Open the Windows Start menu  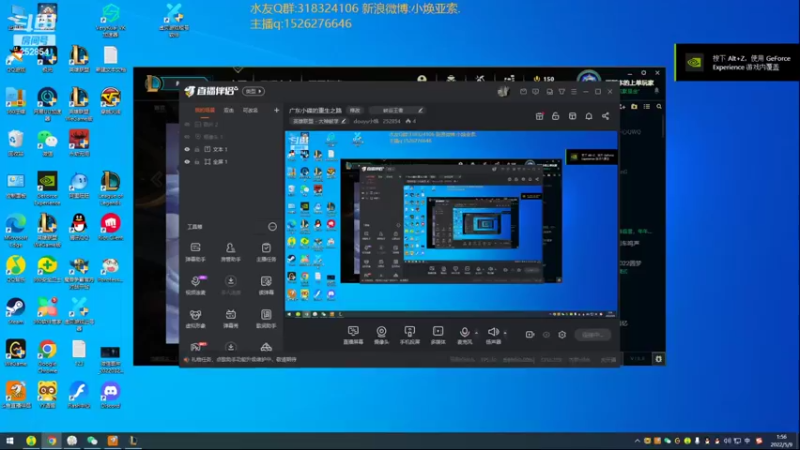coord(10,441)
